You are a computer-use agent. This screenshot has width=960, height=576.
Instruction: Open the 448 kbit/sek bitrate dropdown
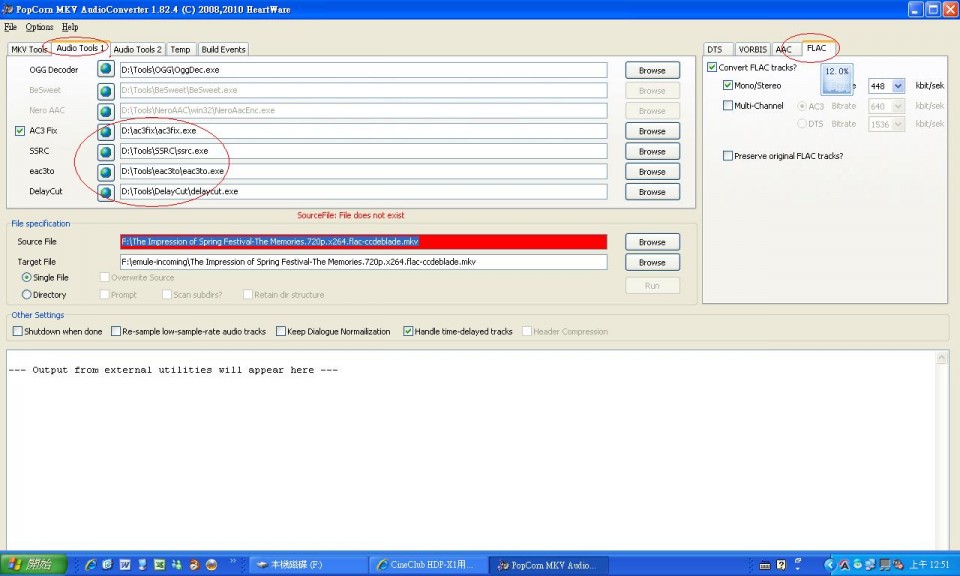[x=898, y=86]
